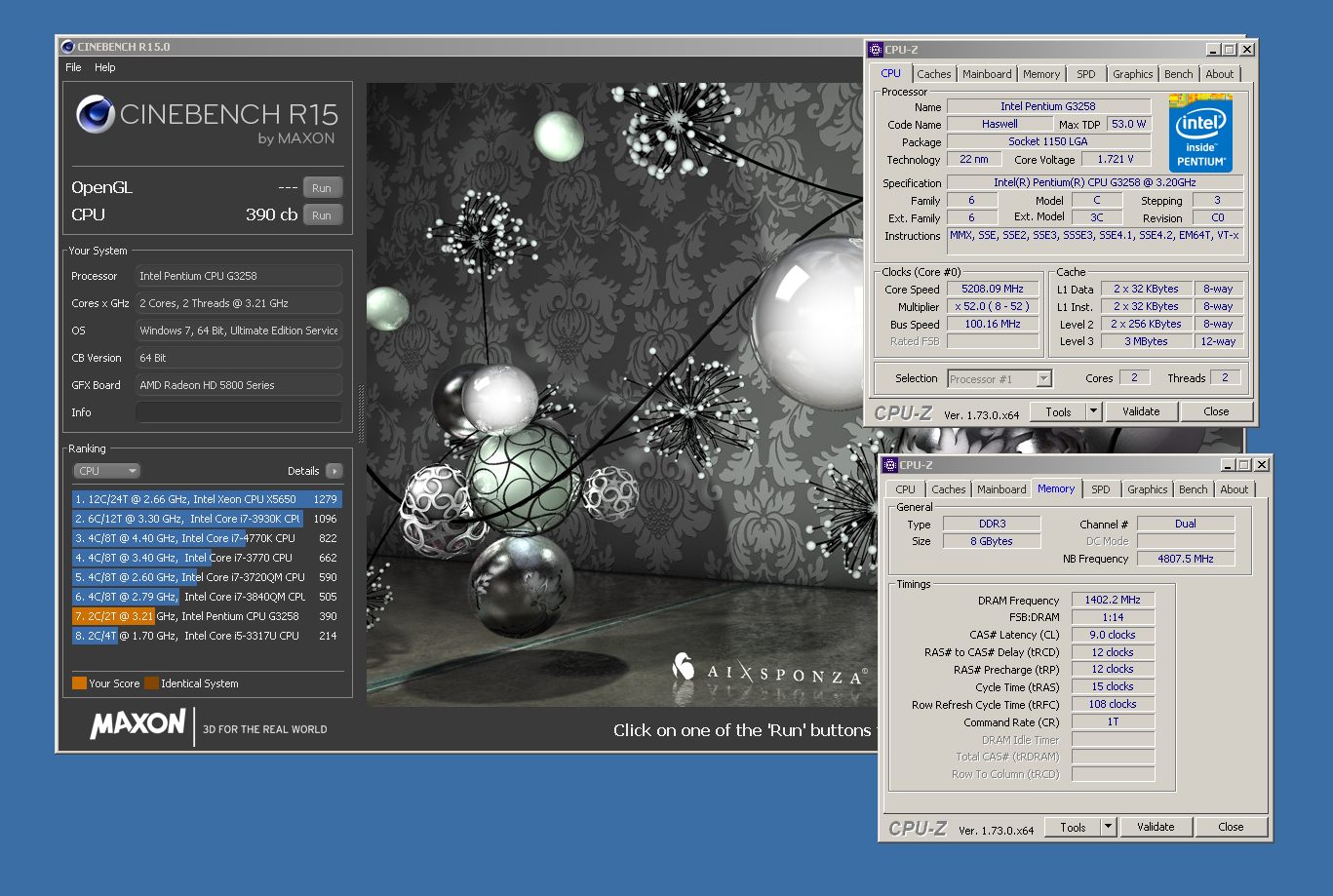Image resolution: width=1333 pixels, height=896 pixels.
Task: Open the Tools dropdown arrow in Memory window
Action: click(x=1109, y=827)
